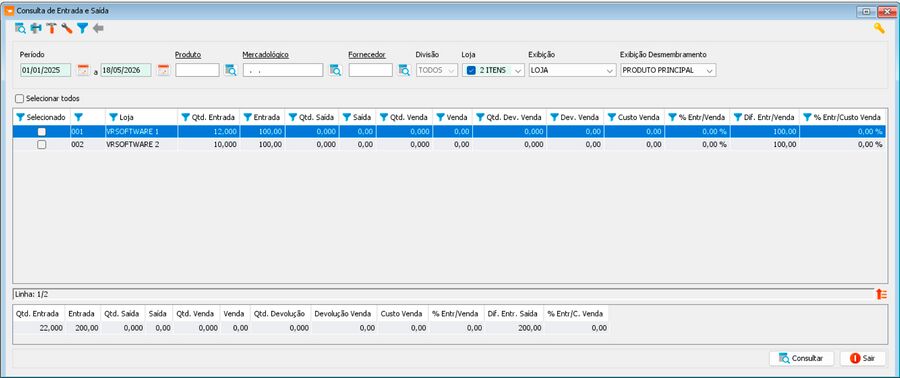900x378 pixels.
Task: Tick the checkbox for VRSOFTWARE 1 row
Action: 42,132
